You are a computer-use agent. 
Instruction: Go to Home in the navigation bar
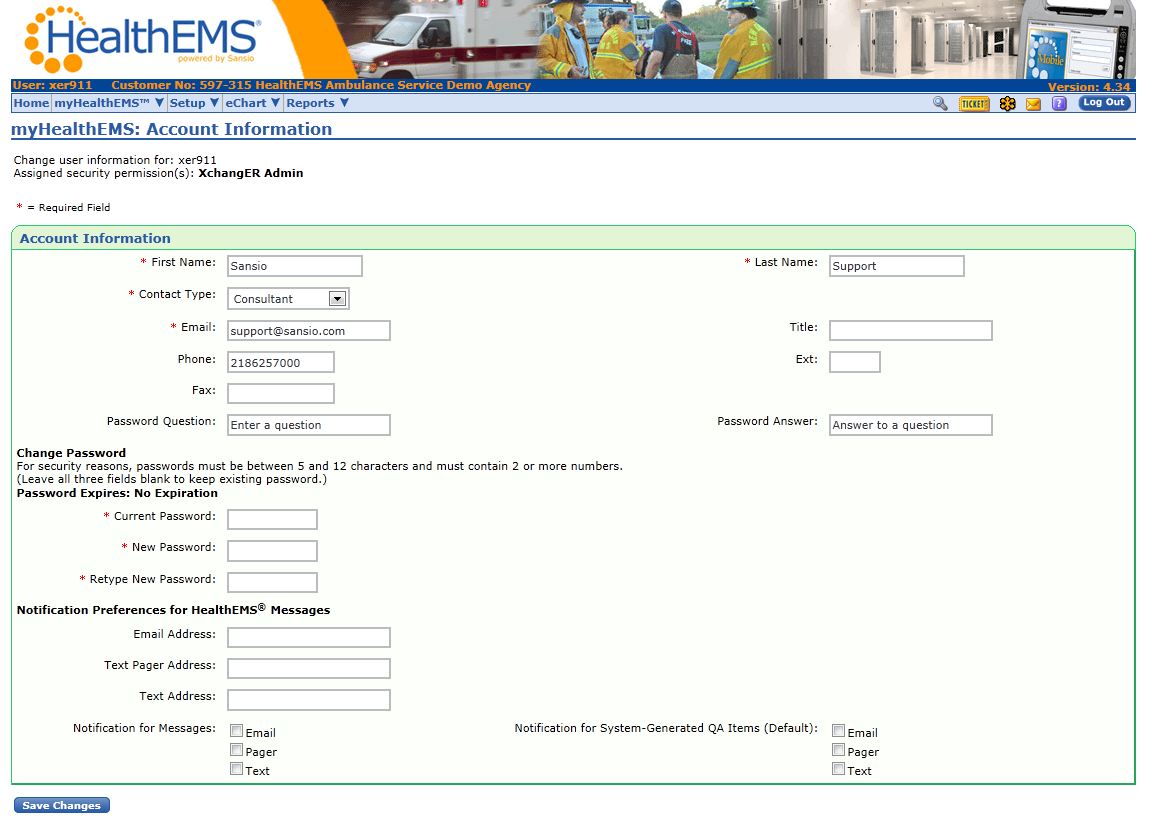[31, 103]
